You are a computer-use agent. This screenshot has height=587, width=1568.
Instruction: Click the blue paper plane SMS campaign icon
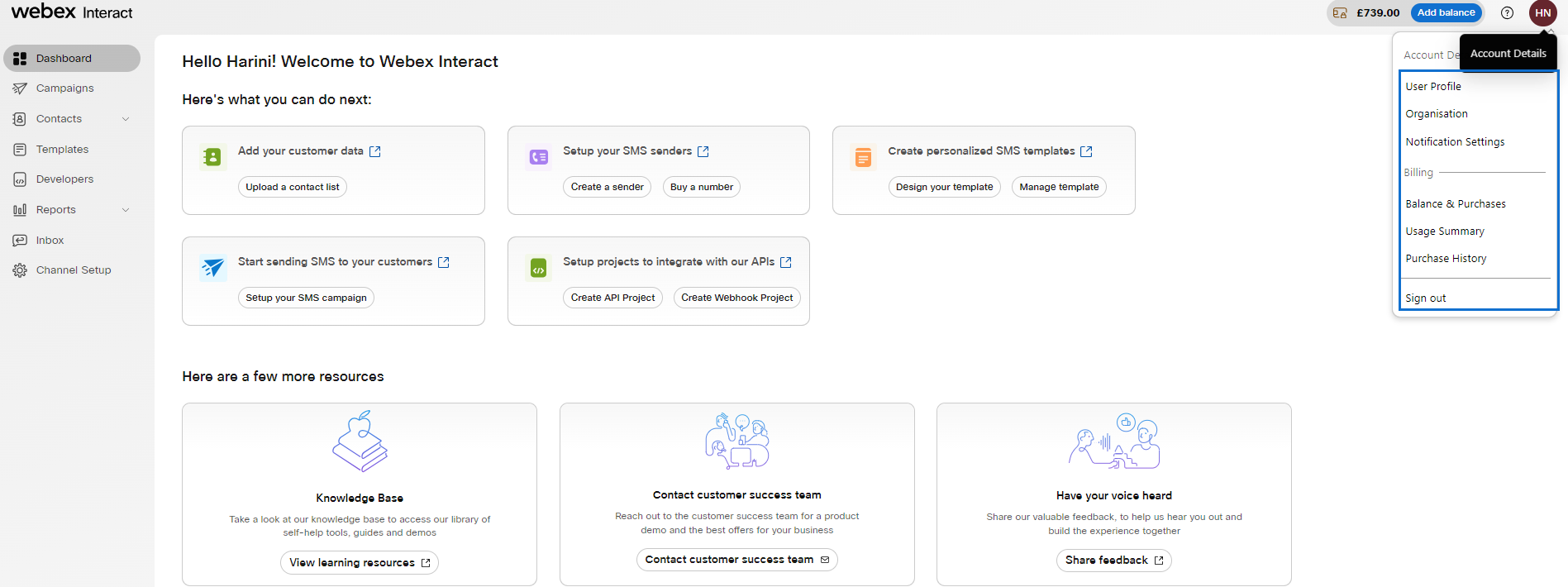(212, 267)
